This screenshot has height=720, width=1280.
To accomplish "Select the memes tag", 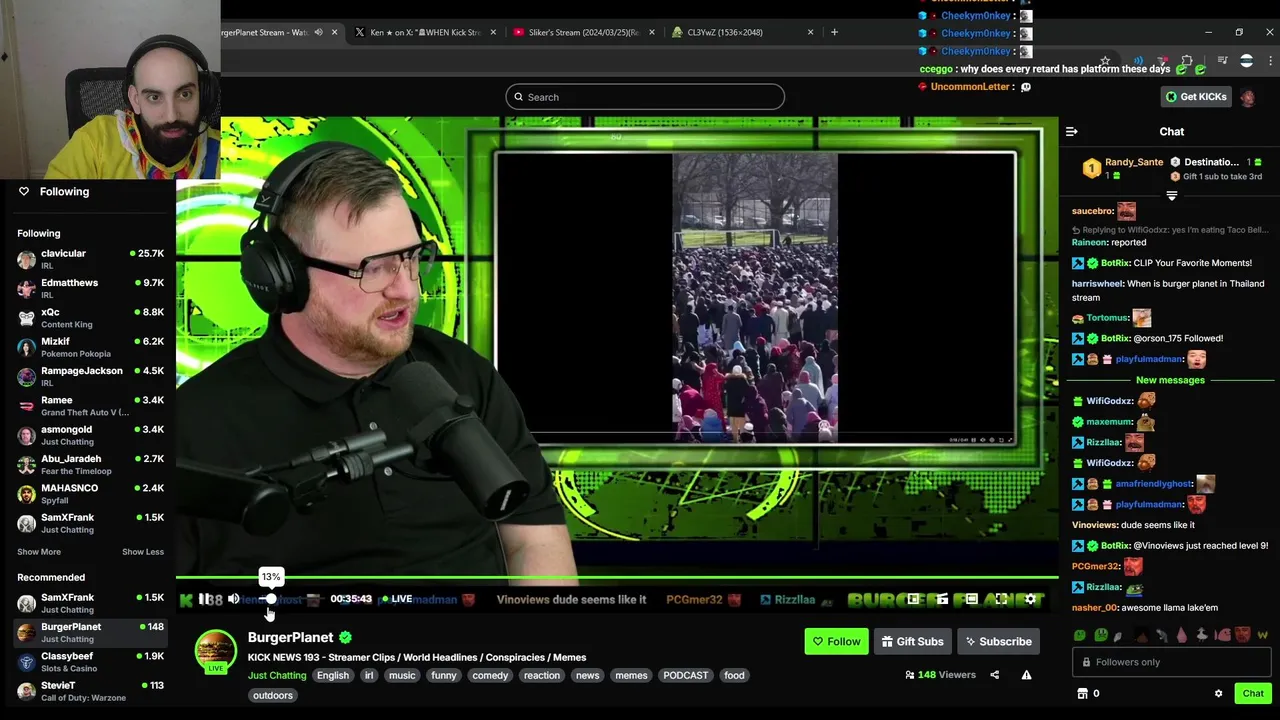I will [x=631, y=675].
